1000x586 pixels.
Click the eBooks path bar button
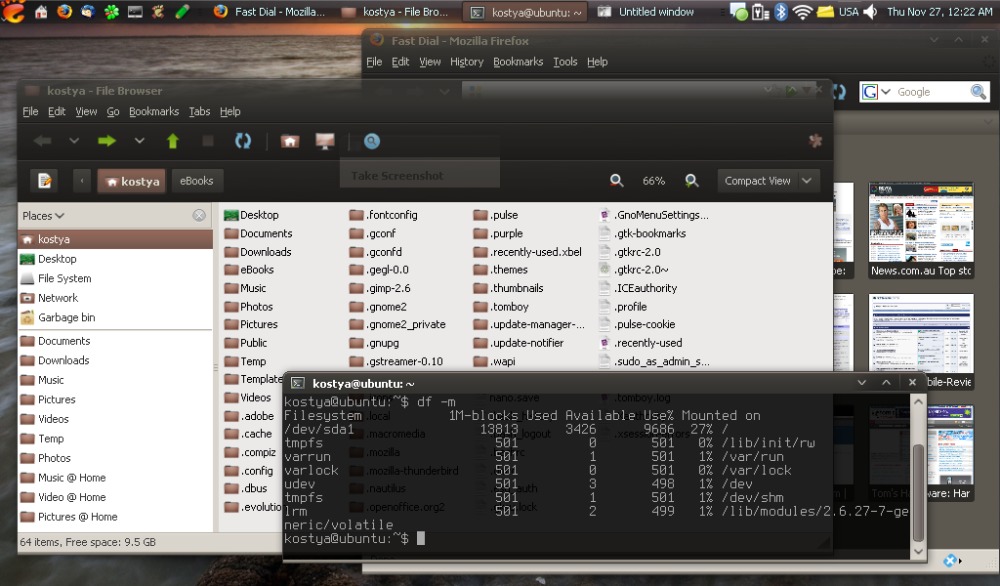pos(196,181)
